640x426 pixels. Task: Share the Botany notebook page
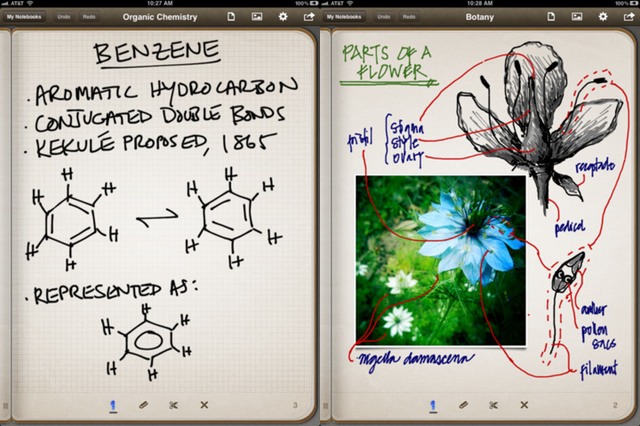(x=629, y=17)
